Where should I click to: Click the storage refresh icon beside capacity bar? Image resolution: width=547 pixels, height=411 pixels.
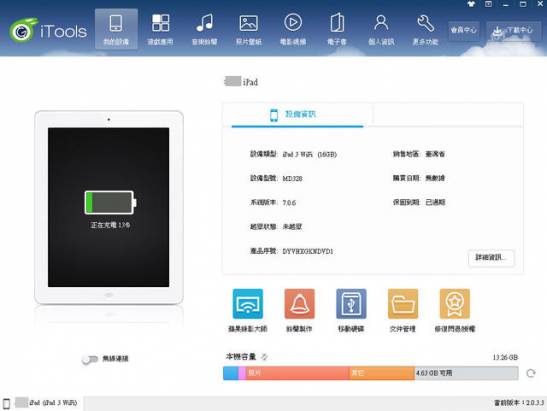tap(531, 373)
